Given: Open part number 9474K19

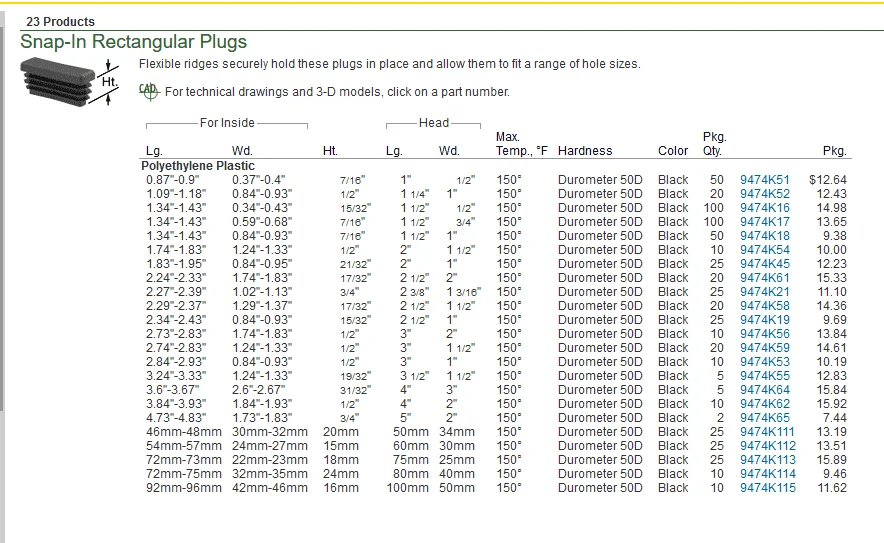Looking at the screenshot, I should click(x=764, y=320).
